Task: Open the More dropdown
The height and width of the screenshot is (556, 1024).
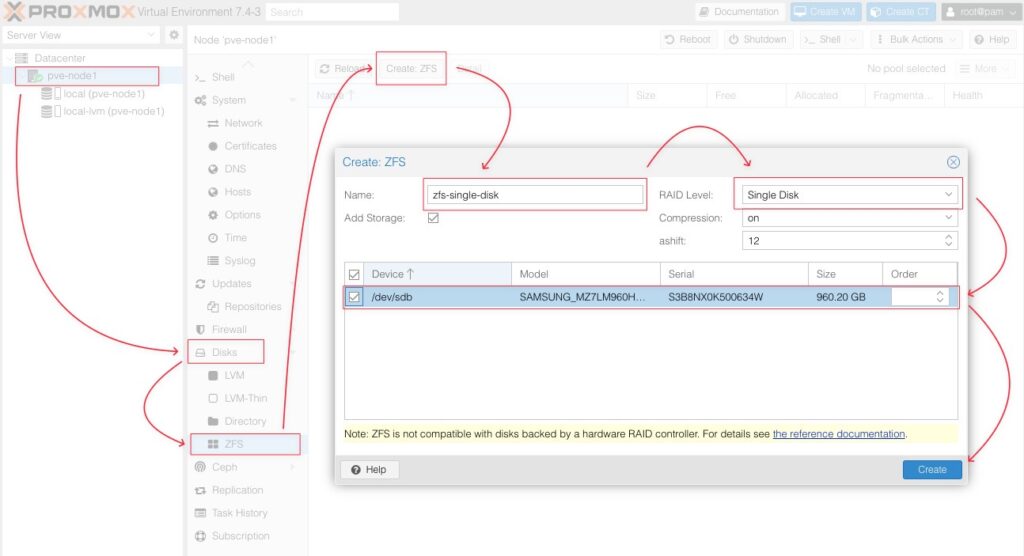Action: [x=985, y=69]
